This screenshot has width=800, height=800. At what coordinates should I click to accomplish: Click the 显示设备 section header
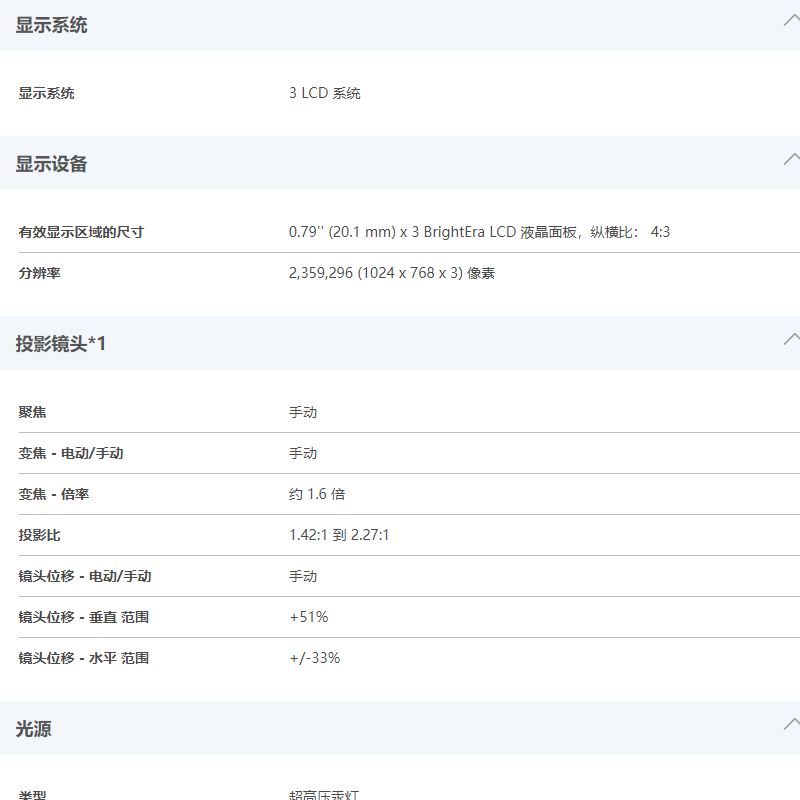(400, 163)
